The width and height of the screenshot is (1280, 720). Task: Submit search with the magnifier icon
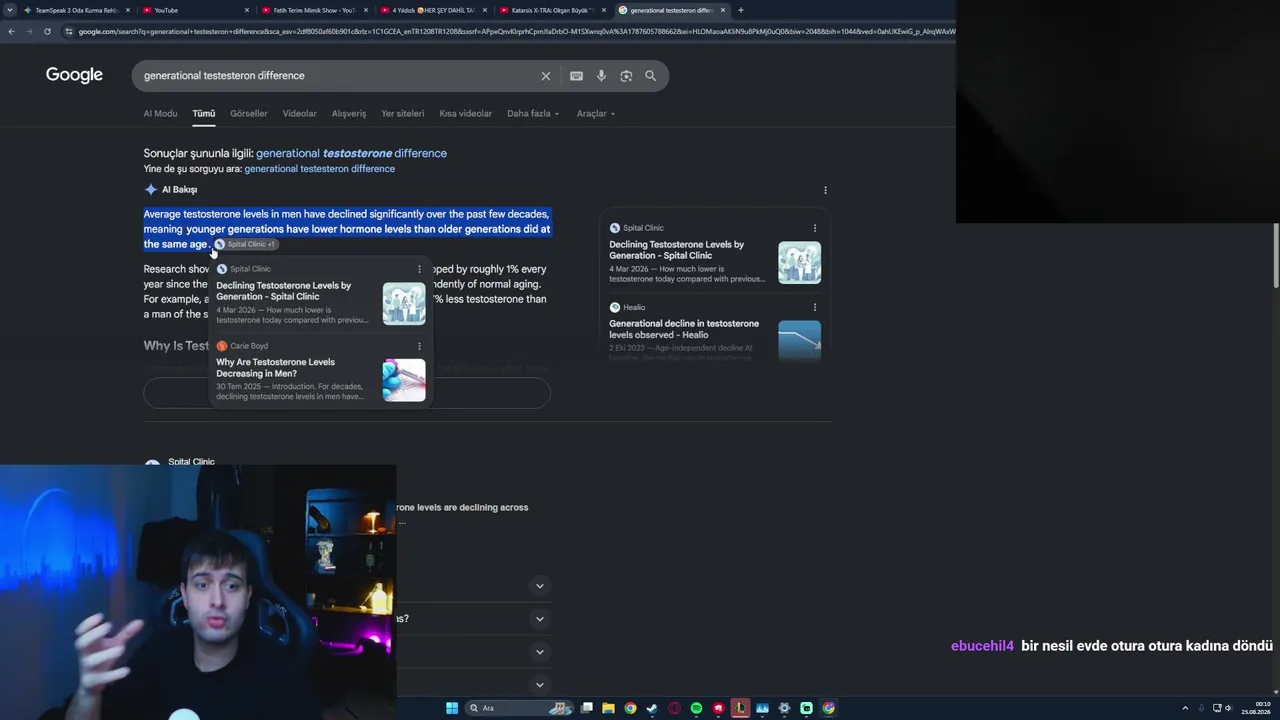pos(650,76)
